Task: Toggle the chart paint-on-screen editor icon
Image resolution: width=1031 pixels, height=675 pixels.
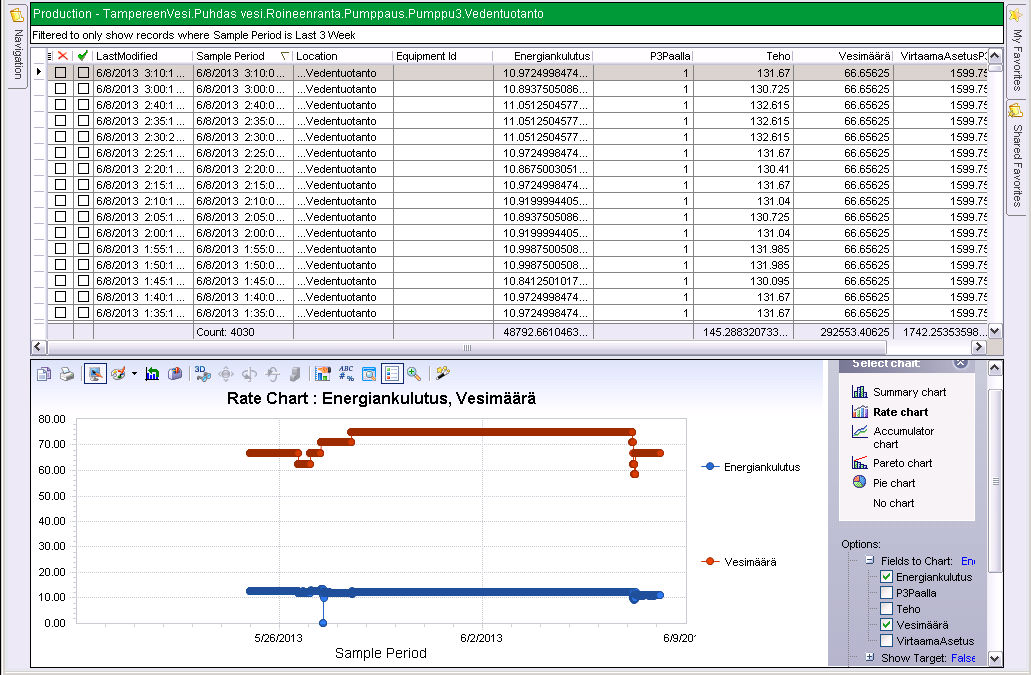Action: click(95, 374)
